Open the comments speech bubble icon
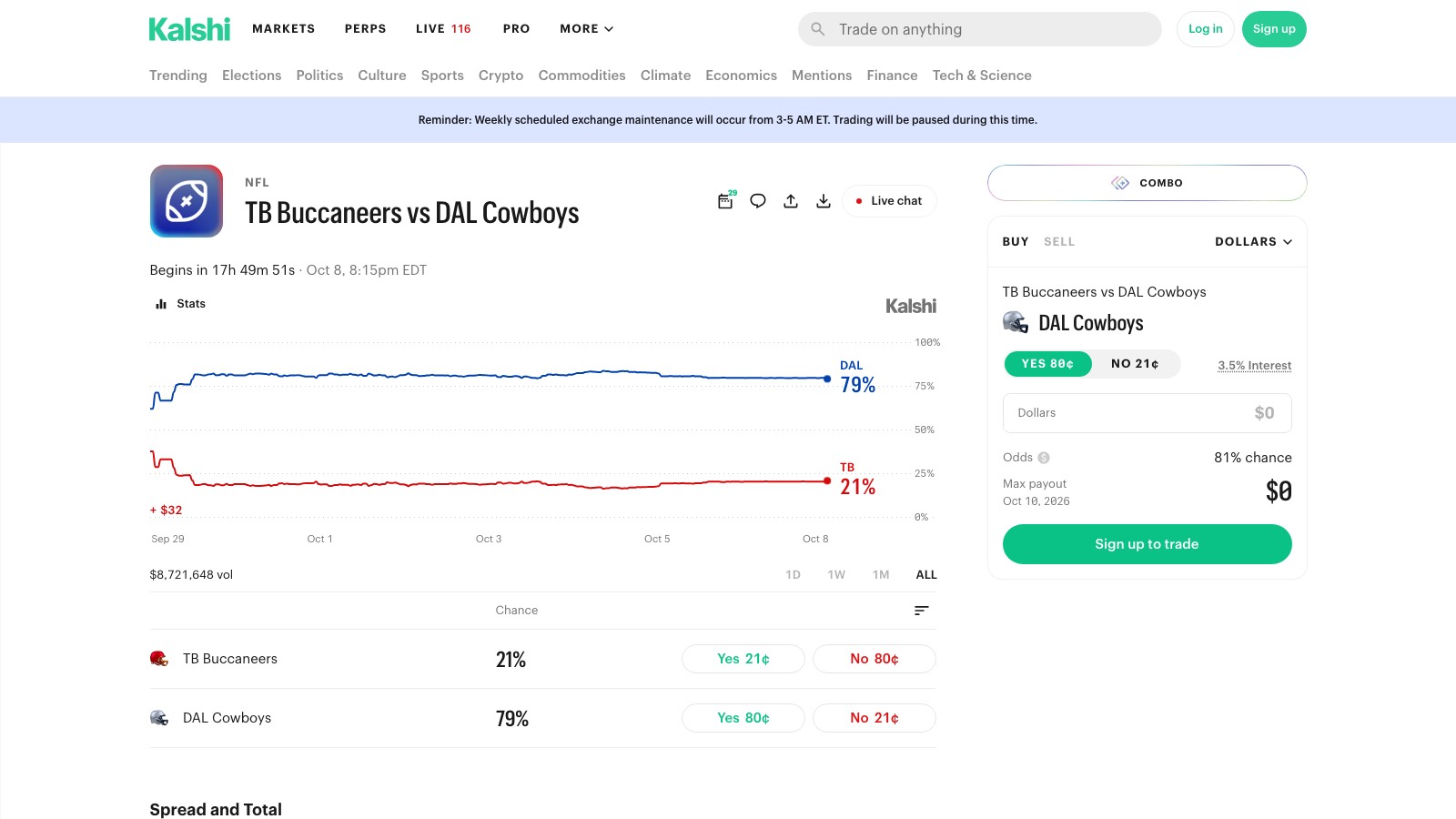 click(x=758, y=201)
